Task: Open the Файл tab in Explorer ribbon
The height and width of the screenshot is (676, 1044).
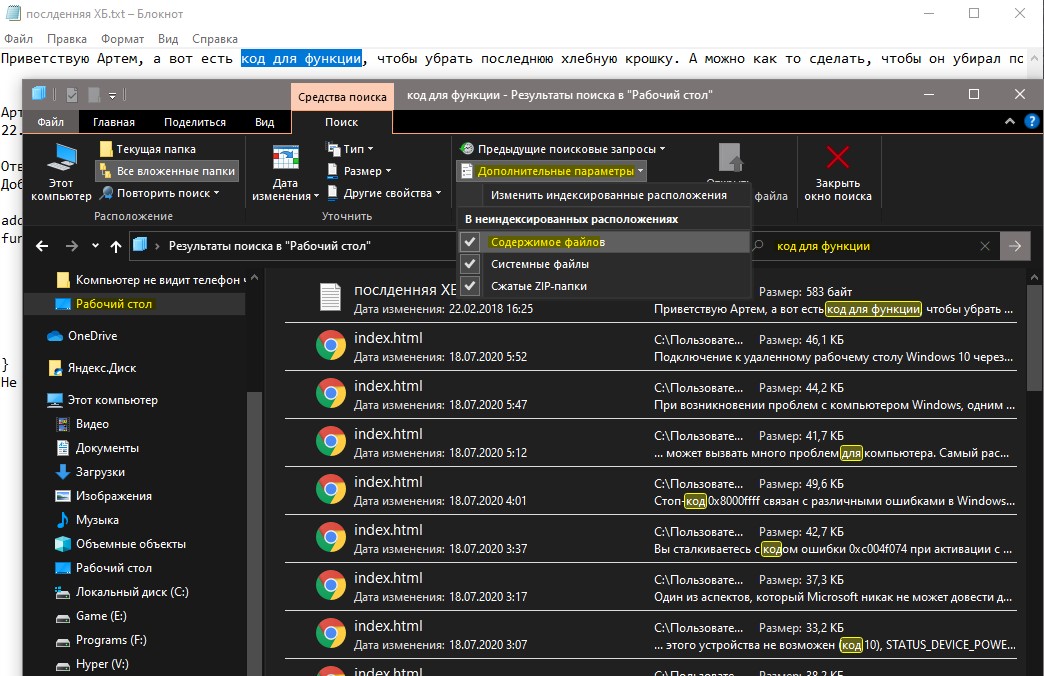Action: tap(51, 122)
